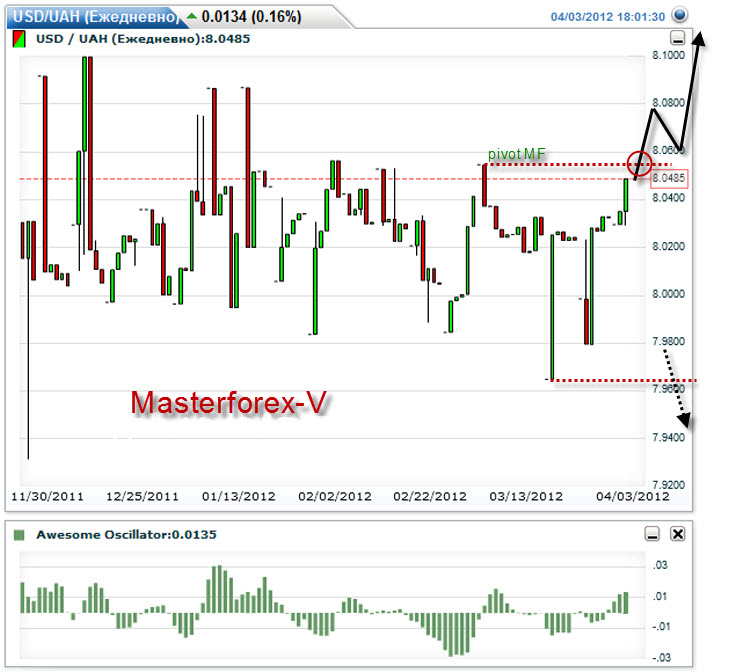The height and width of the screenshot is (672, 746).
Task: Click the .01 oscillator axis label
Action: (661, 596)
